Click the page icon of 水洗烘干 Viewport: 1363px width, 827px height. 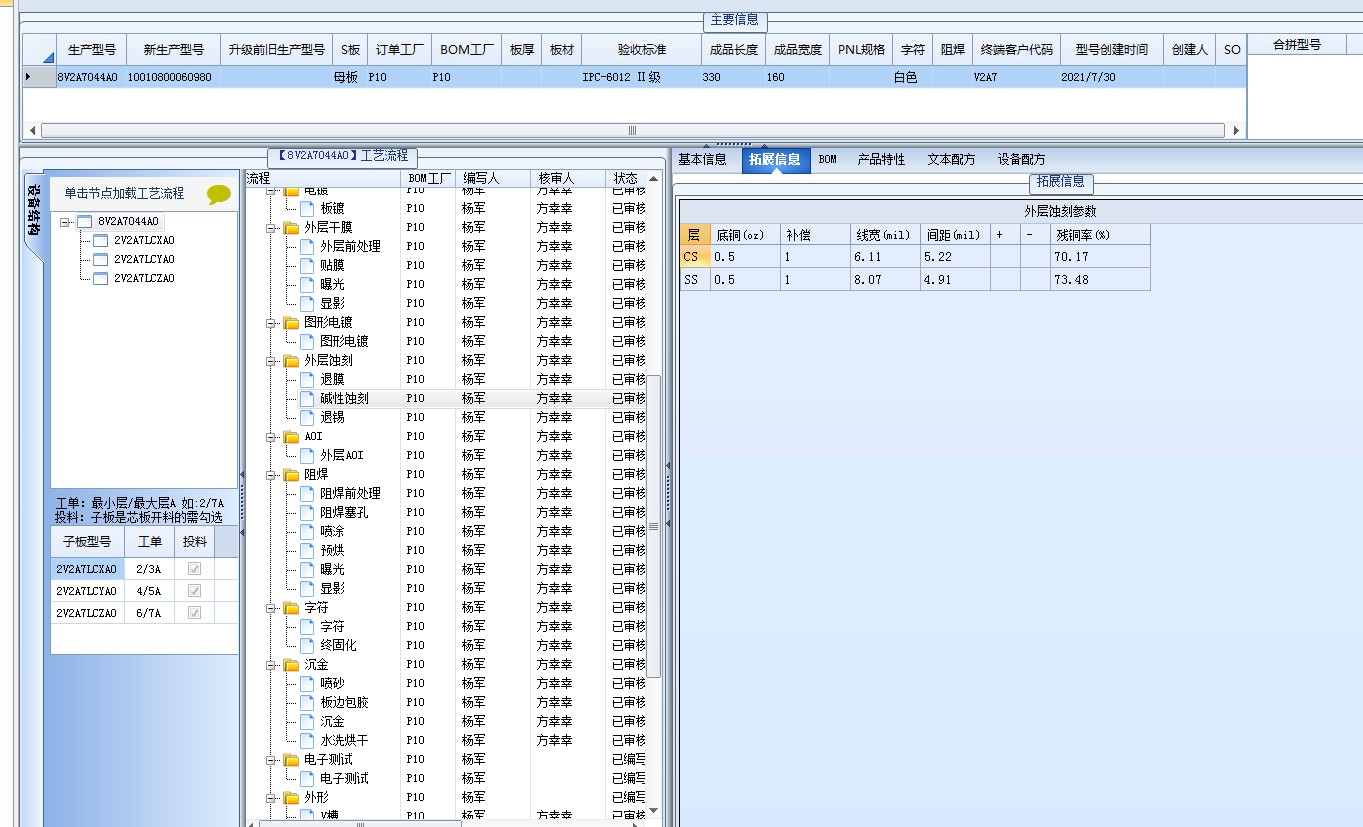307,740
